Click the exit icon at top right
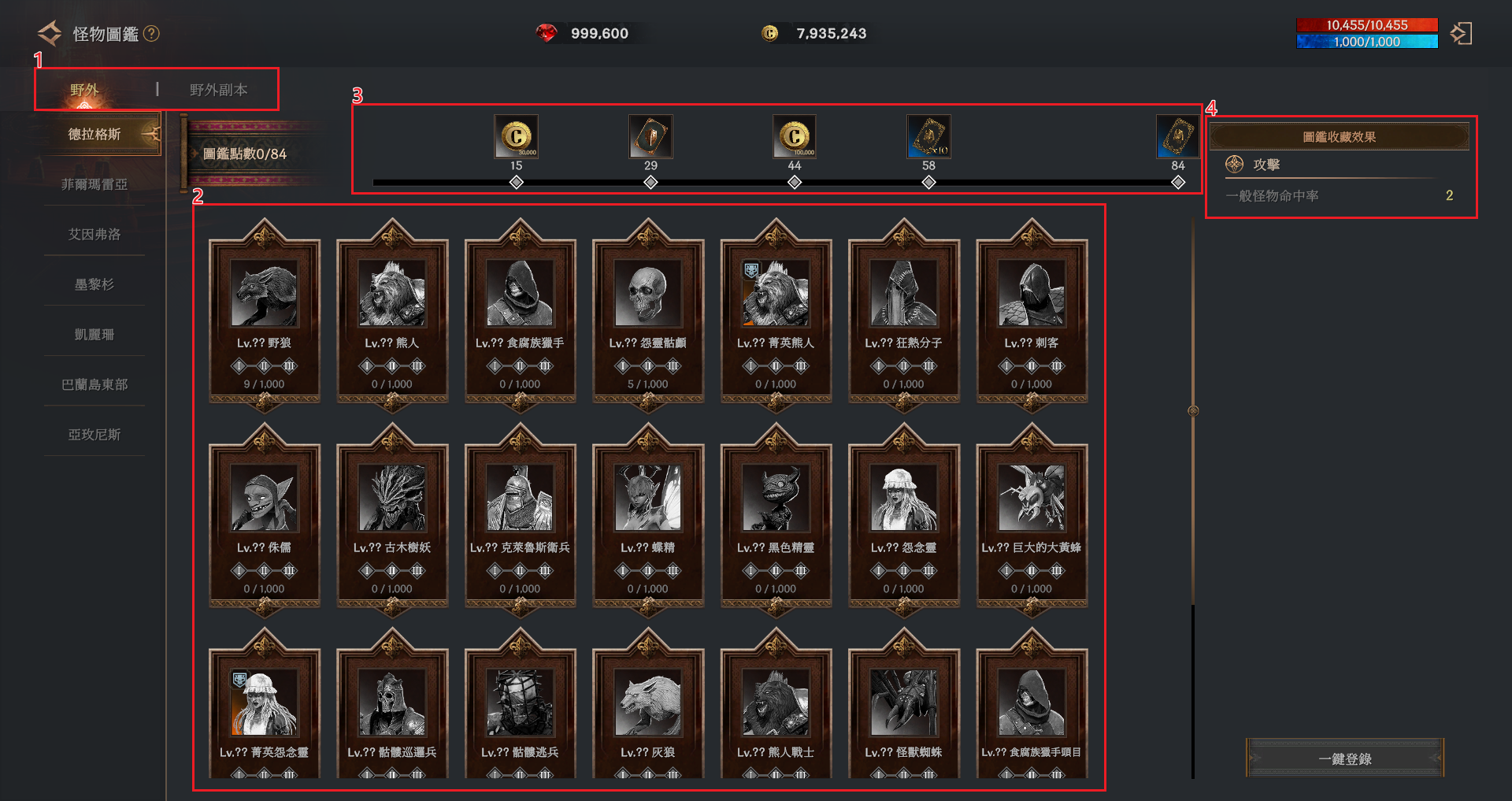The image size is (1512, 801). 1462,34
